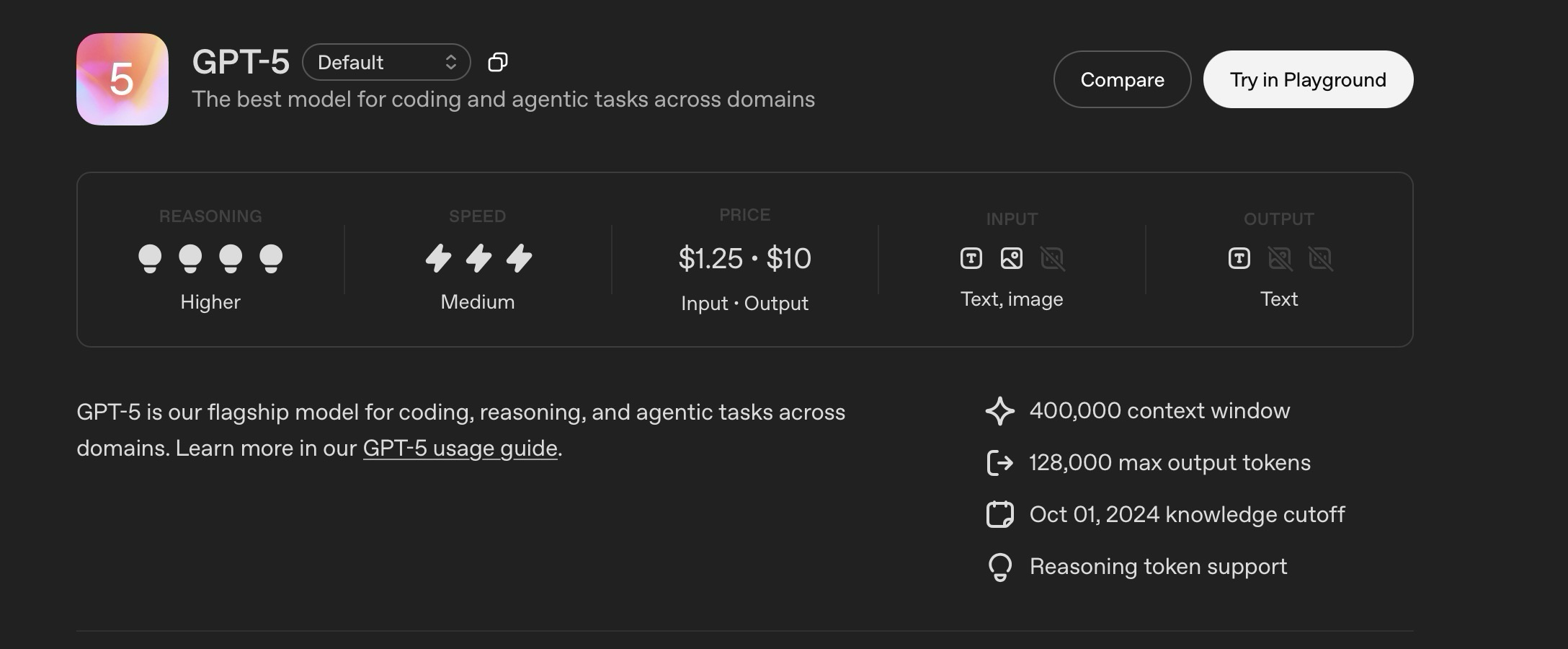Click the text output modality icon
The image size is (1568, 649).
click(1239, 258)
